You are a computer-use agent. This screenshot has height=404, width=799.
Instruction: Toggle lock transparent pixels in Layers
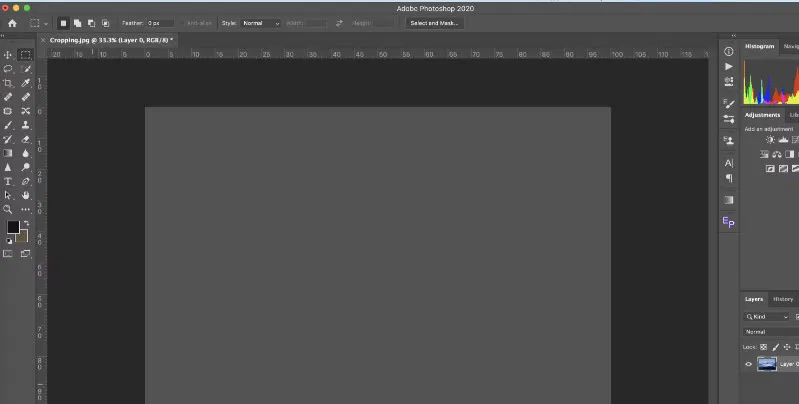click(x=763, y=346)
